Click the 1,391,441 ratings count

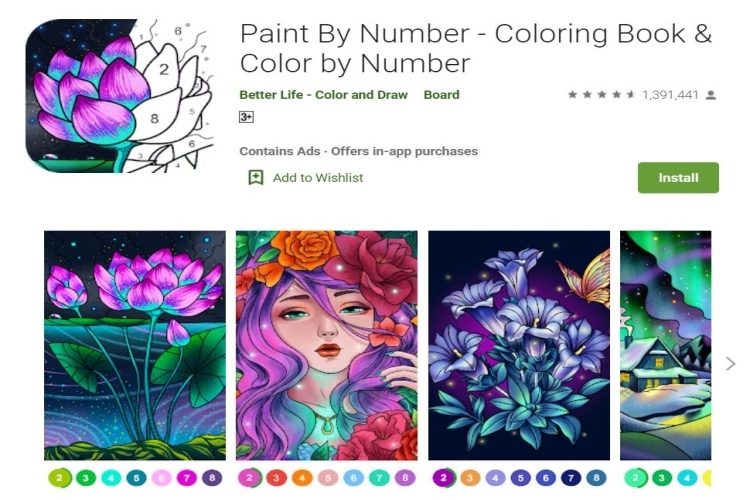pyautogui.click(x=670, y=95)
